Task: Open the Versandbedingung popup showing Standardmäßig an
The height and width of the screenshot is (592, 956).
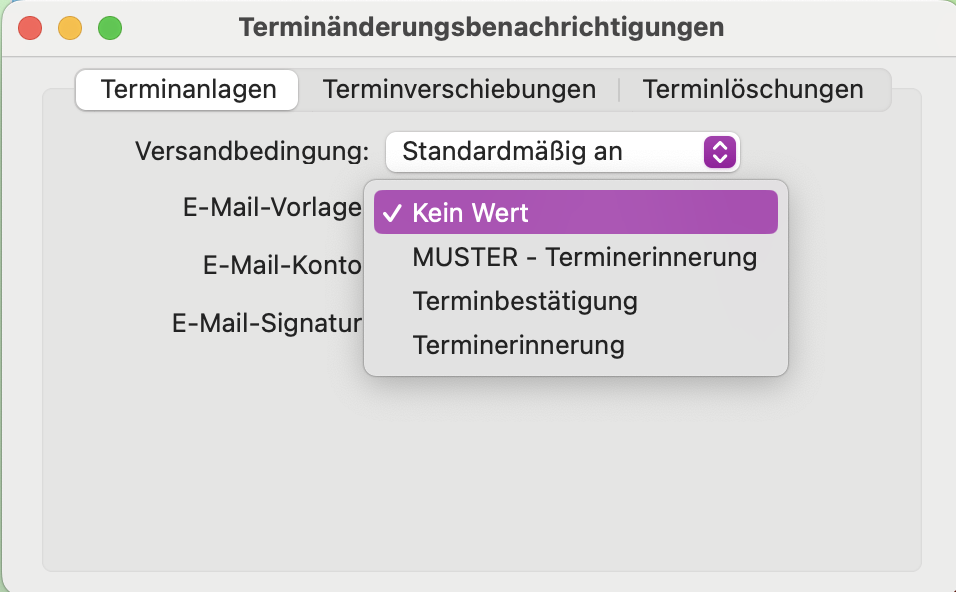Action: 563,152
